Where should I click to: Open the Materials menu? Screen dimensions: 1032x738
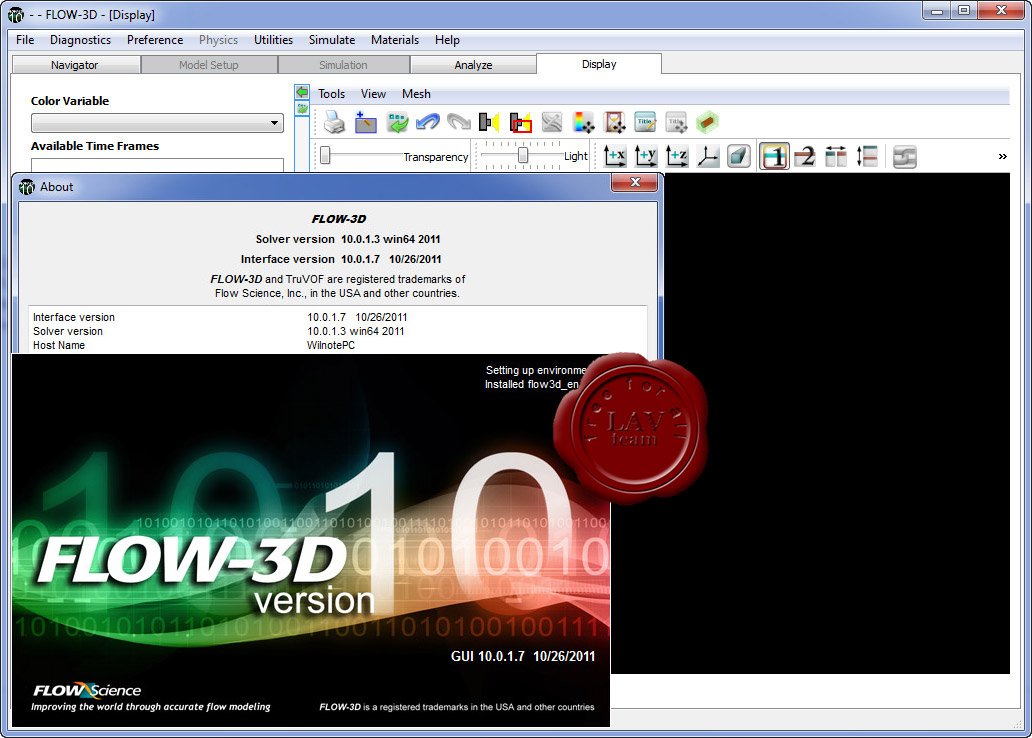[395, 40]
